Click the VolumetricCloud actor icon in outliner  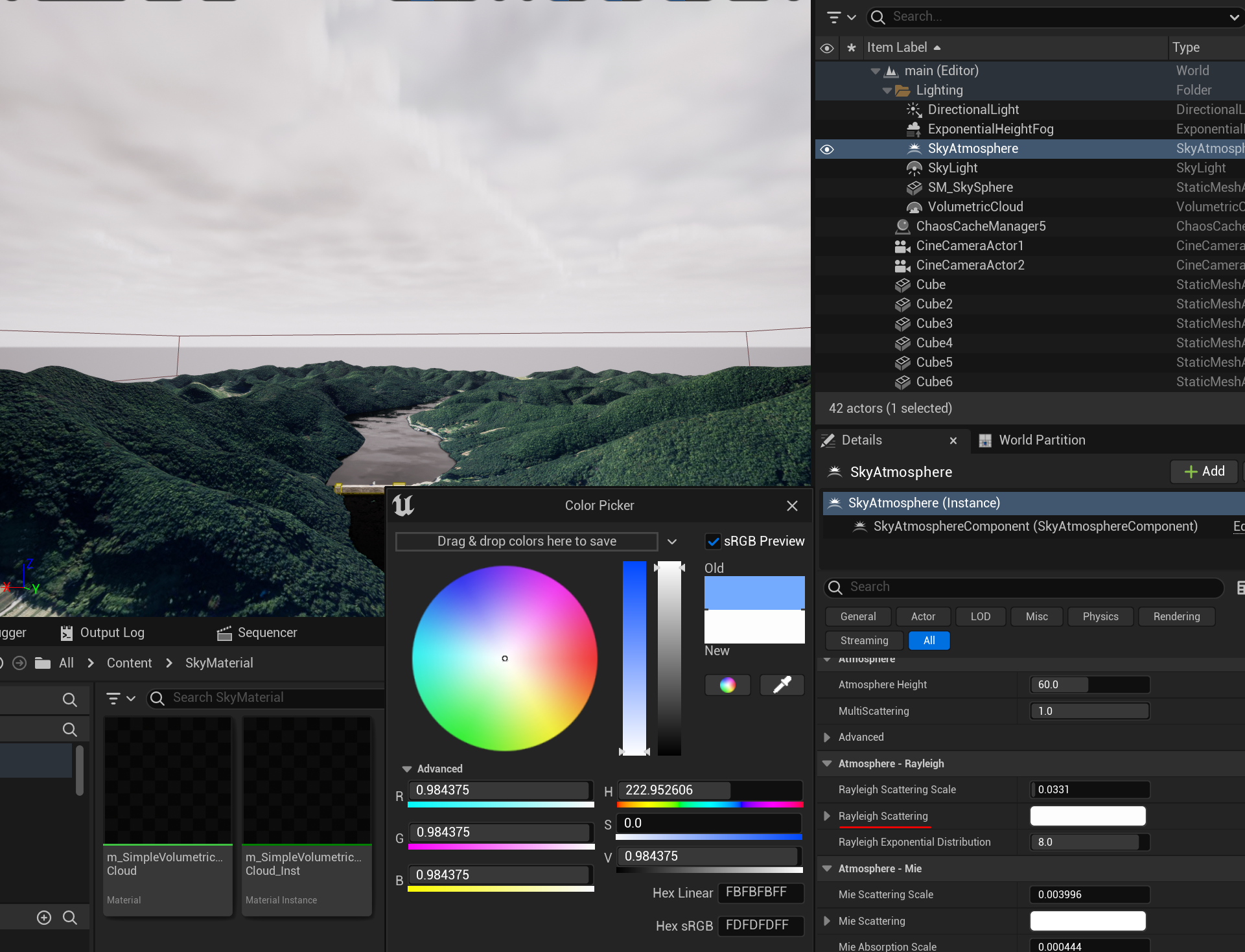(x=914, y=207)
